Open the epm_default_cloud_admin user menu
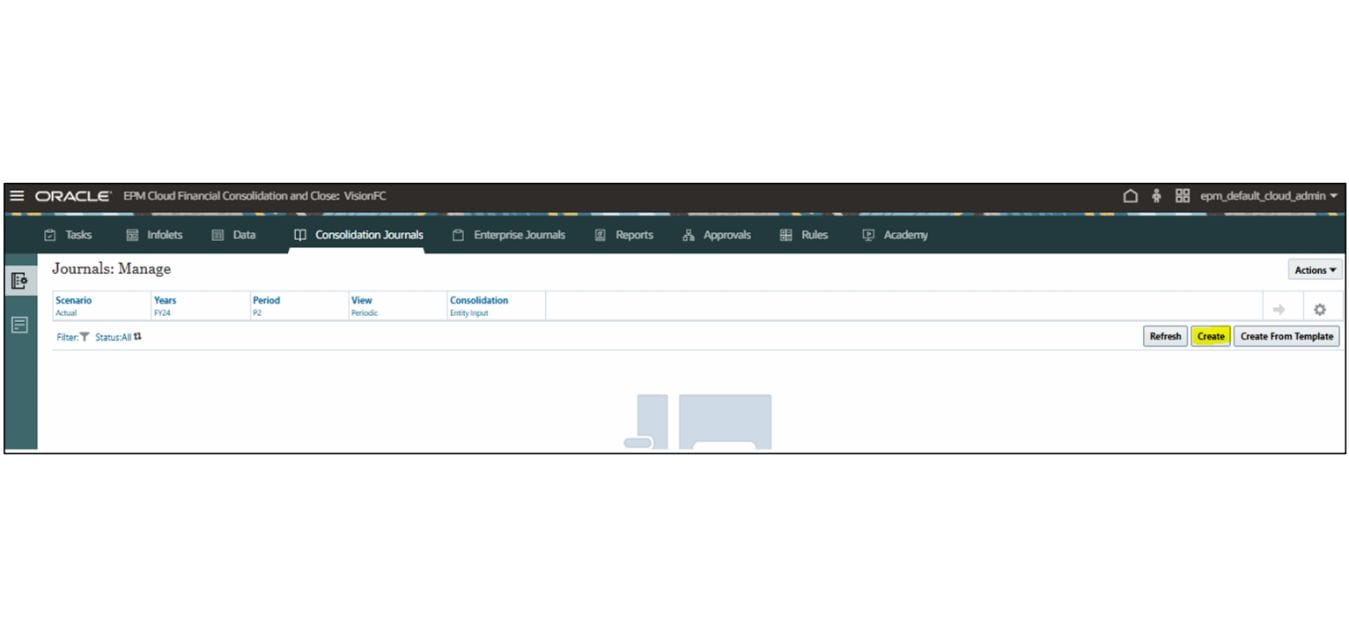The width and height of the screenshot is (1349, 637). coord(1268,196)
